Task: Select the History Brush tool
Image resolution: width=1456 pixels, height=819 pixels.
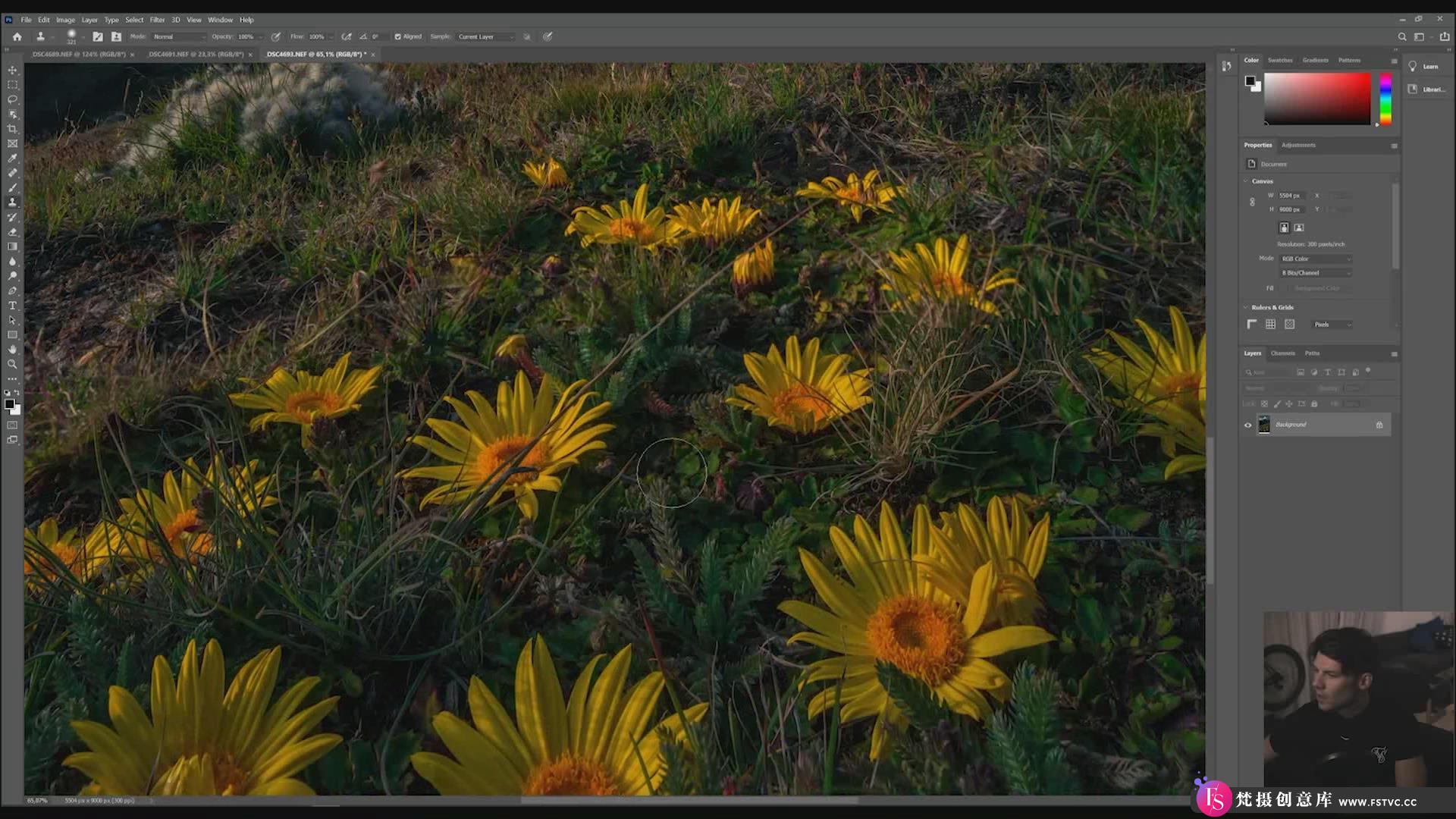Action: 12,218
